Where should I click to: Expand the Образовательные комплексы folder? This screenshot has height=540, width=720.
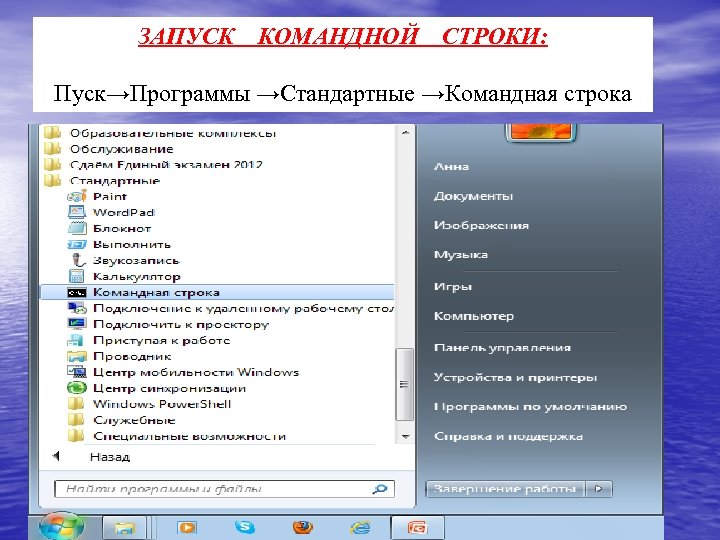tap(161, 133)
